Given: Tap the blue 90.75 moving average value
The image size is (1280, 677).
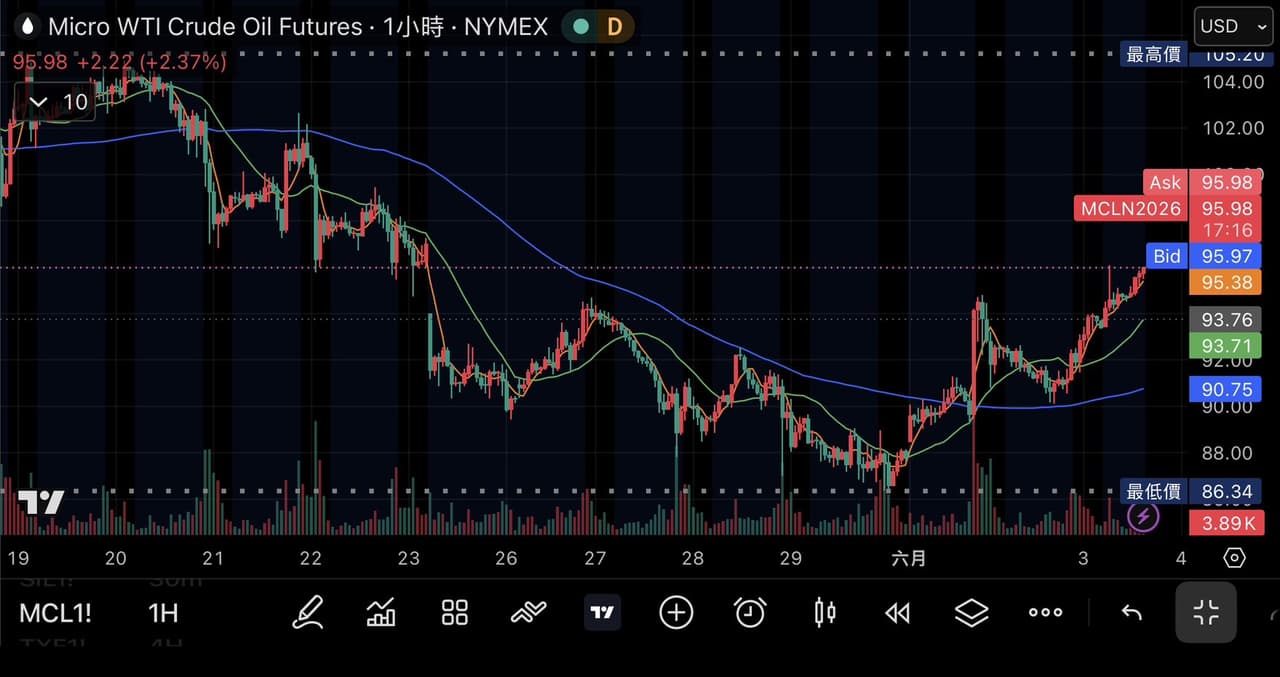Looking at the screenshot, I should 1227,389.
